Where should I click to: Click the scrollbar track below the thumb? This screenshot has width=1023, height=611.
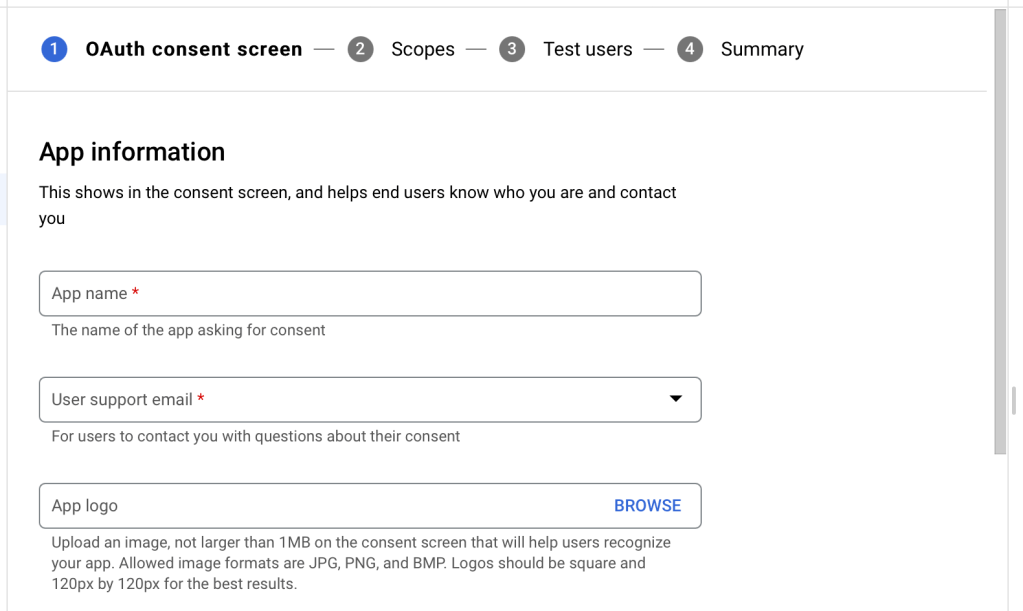click(x=1000, y=530)
